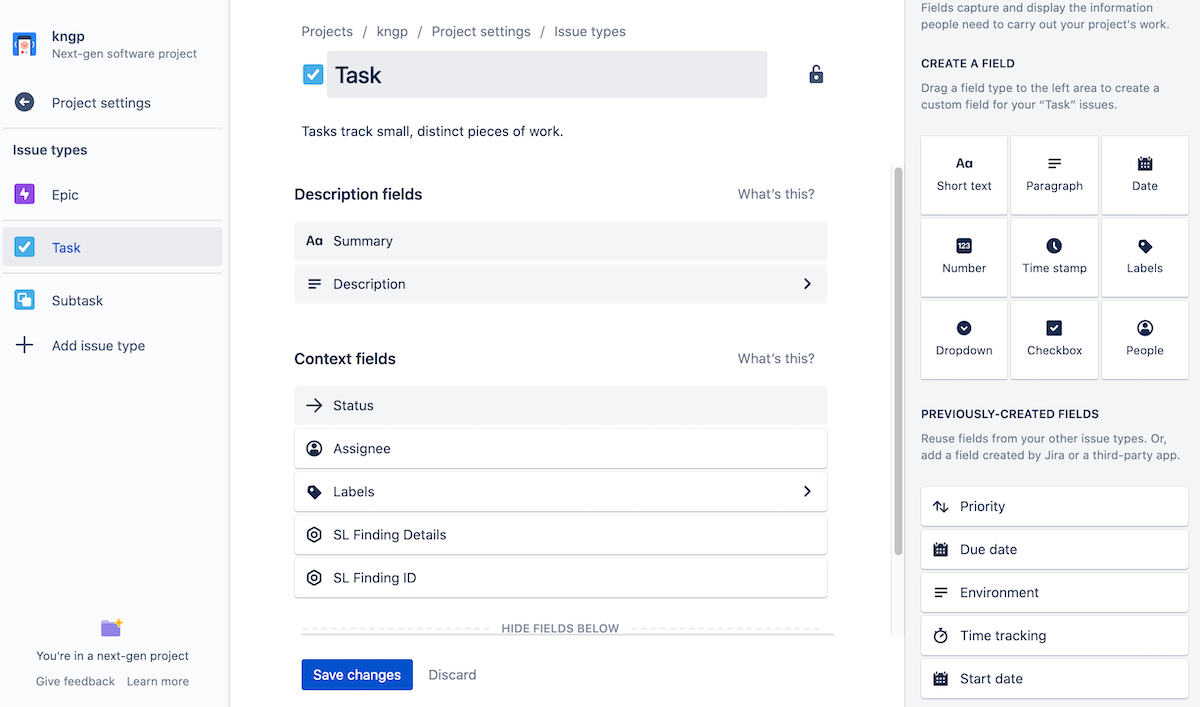
Task: Click Projects in the breadcrumb
Action: point(327,31)
